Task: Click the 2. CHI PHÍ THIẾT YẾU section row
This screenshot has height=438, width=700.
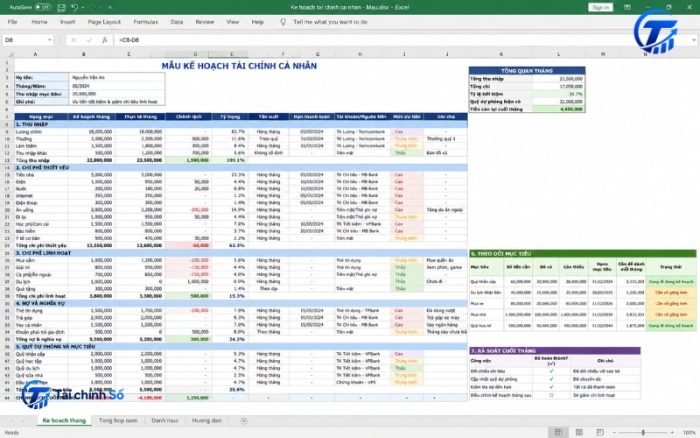Action: click(241, 167)
